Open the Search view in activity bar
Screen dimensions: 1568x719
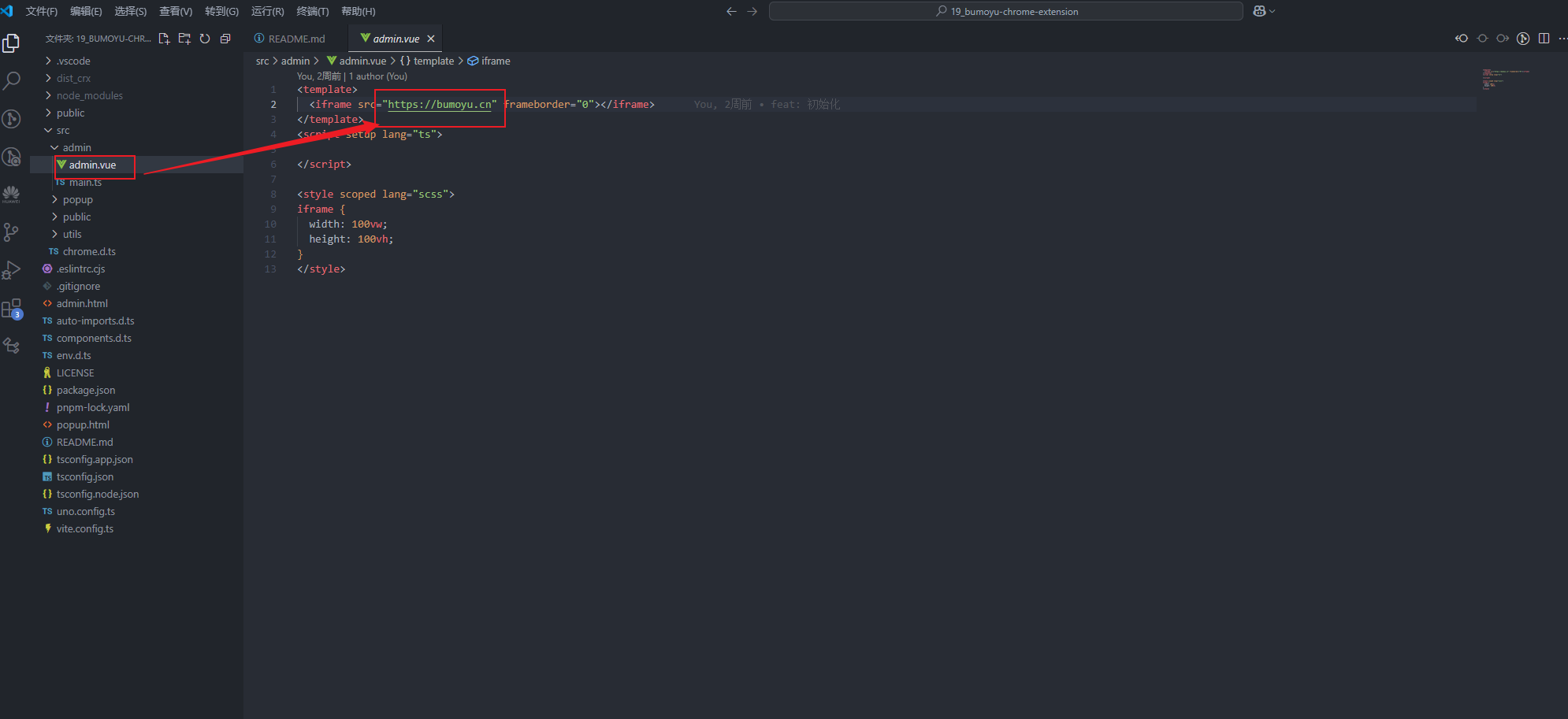[11, 80]
